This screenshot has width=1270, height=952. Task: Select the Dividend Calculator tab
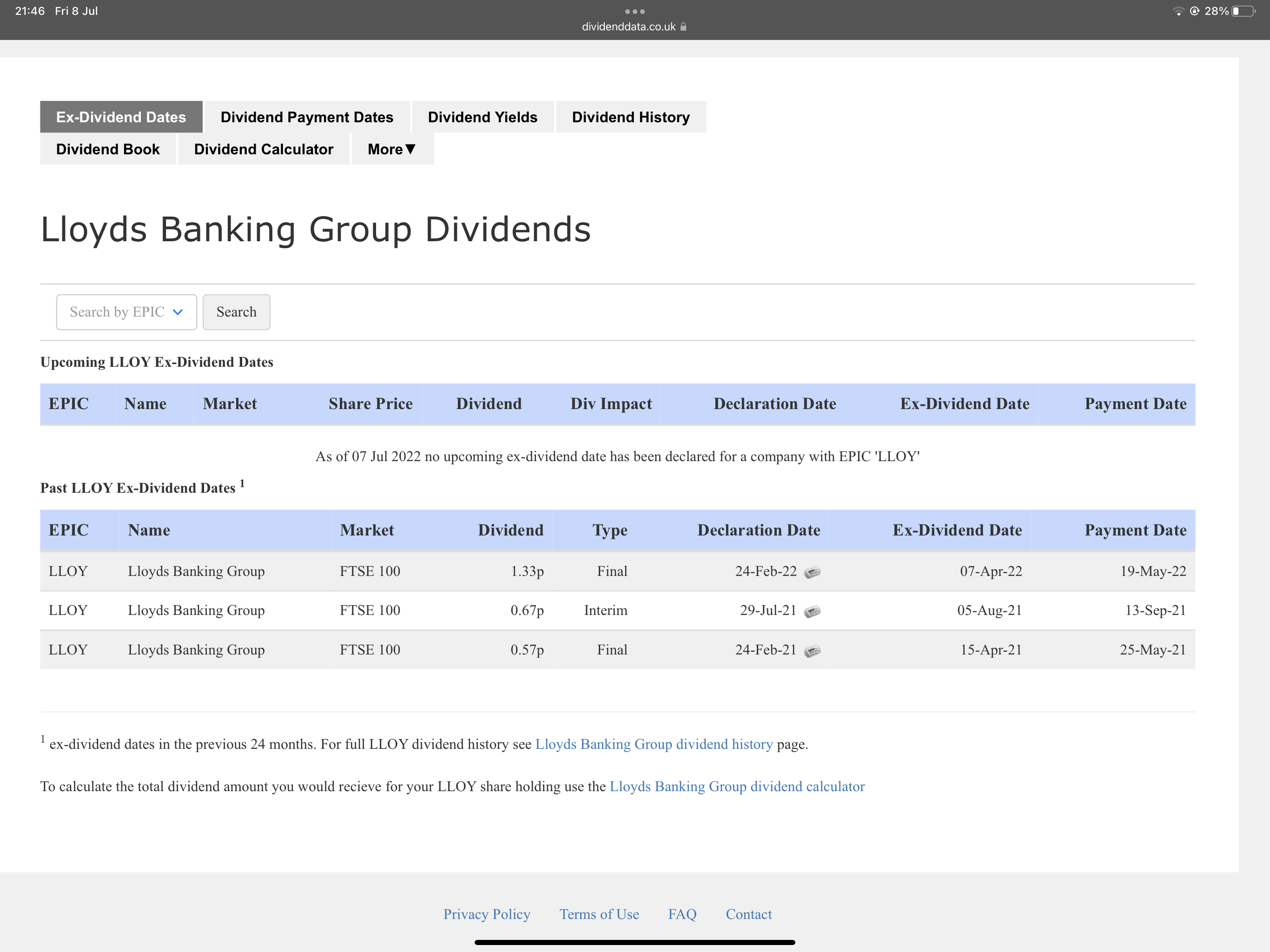coord(264,149)
